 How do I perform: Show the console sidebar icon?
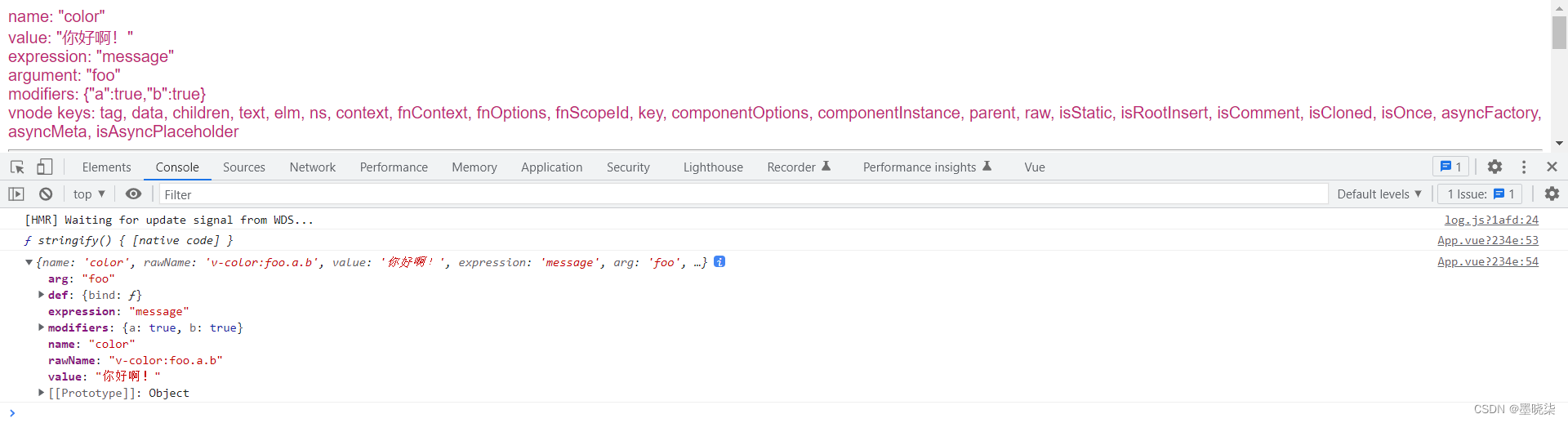[16, 194]
